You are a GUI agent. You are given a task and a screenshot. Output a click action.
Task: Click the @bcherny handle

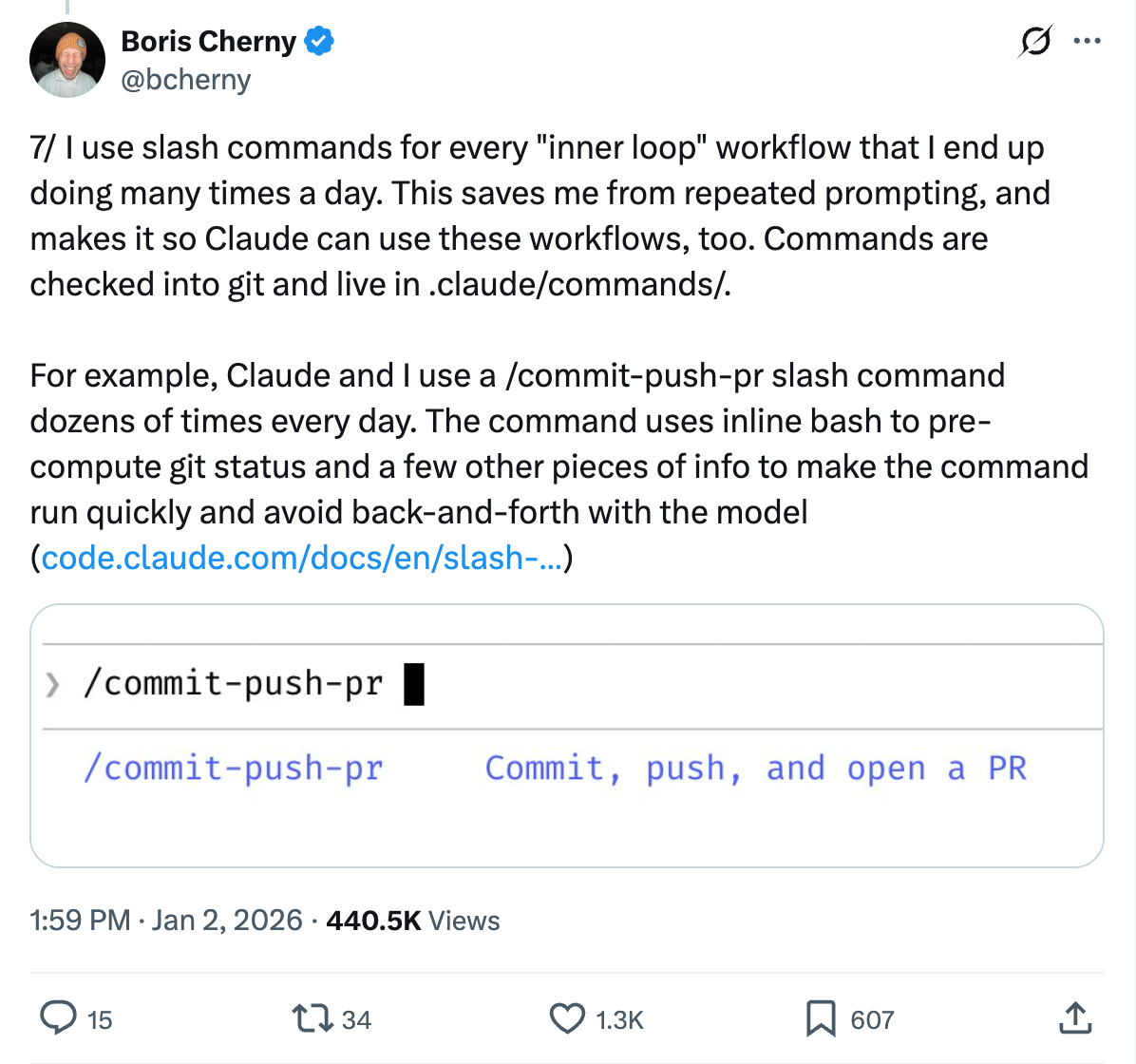pyautogui.click(x=186, y=80)
